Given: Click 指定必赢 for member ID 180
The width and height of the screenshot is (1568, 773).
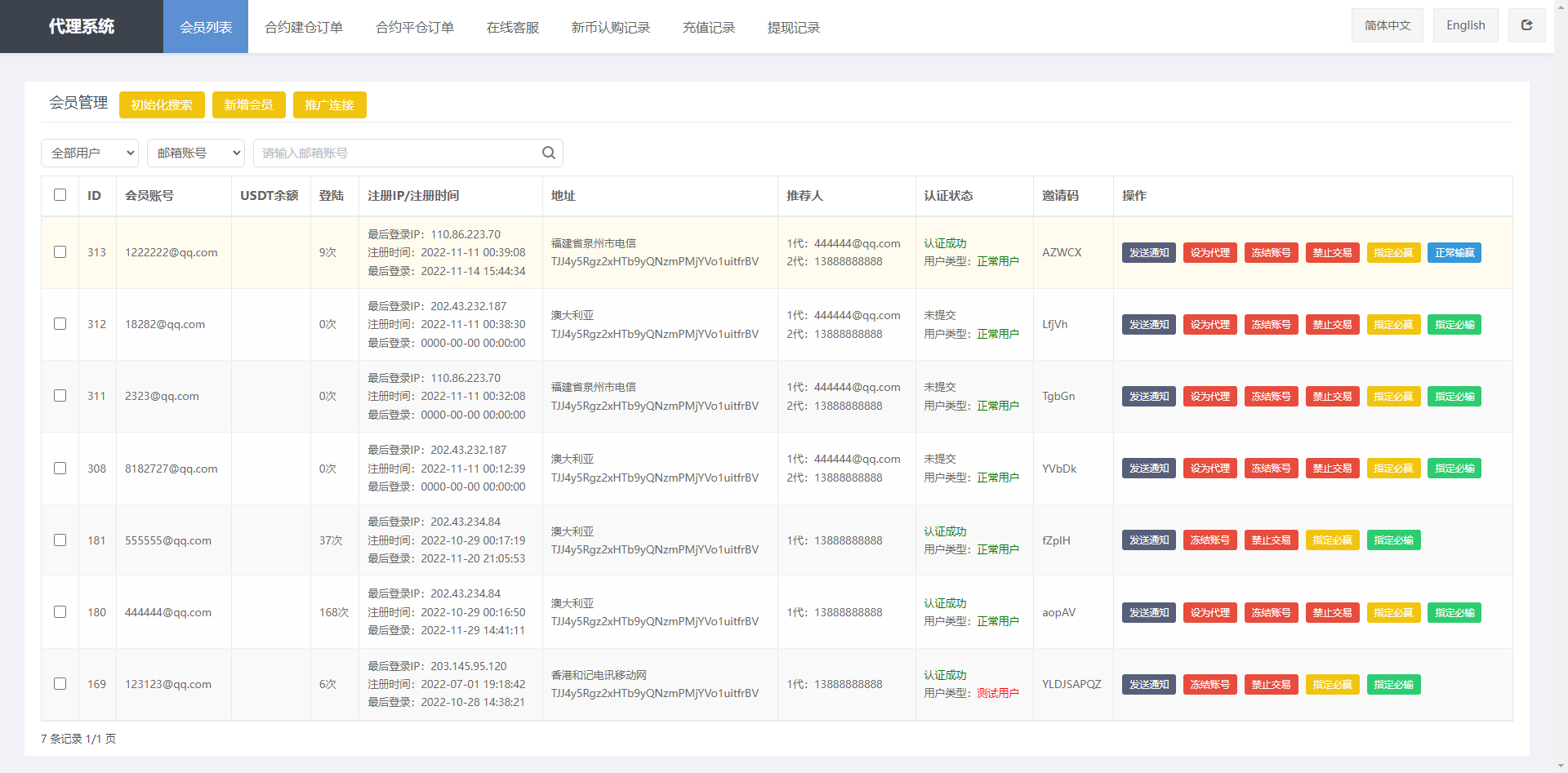Looking at the screenshot, I should pos(1394,612).
